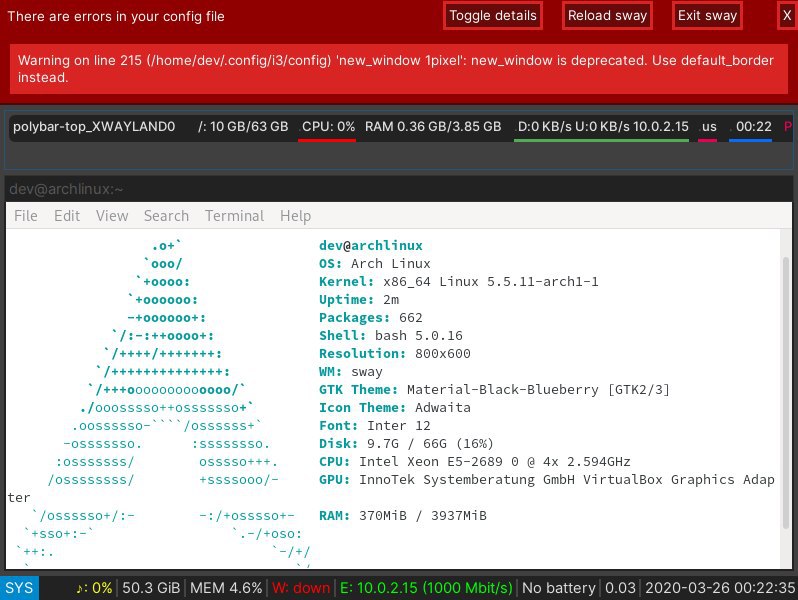
Task: Click the polybar us keyboard layout module
Action: (x=708, y=127)
